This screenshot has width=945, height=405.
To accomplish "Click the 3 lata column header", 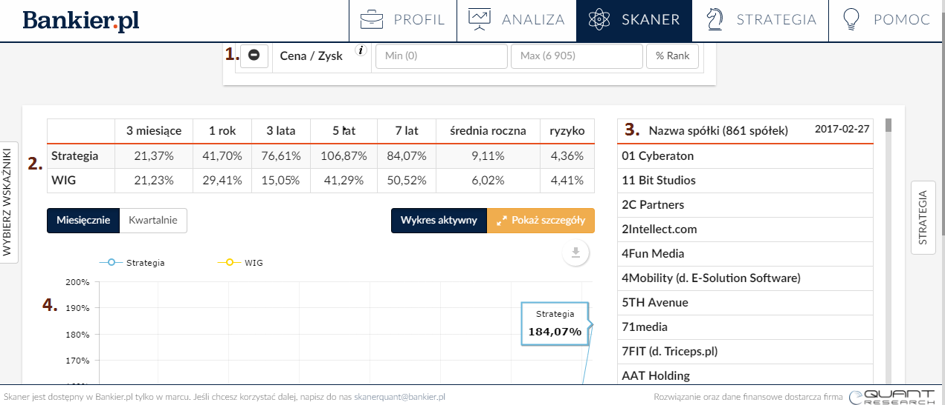I will pos(281,131).
